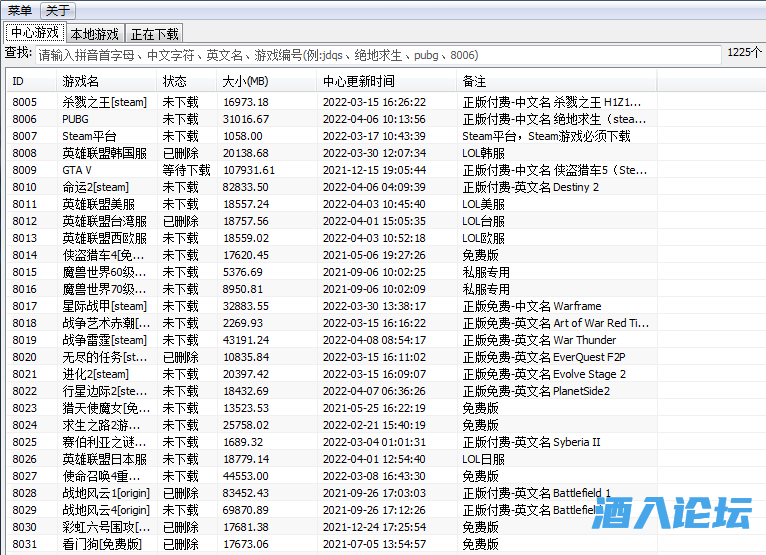Image resolution: width=766 pixels, height=555 pixels.
Task: Select row with ID 8030
Action: pyautogui.click(x=332, y=527)
